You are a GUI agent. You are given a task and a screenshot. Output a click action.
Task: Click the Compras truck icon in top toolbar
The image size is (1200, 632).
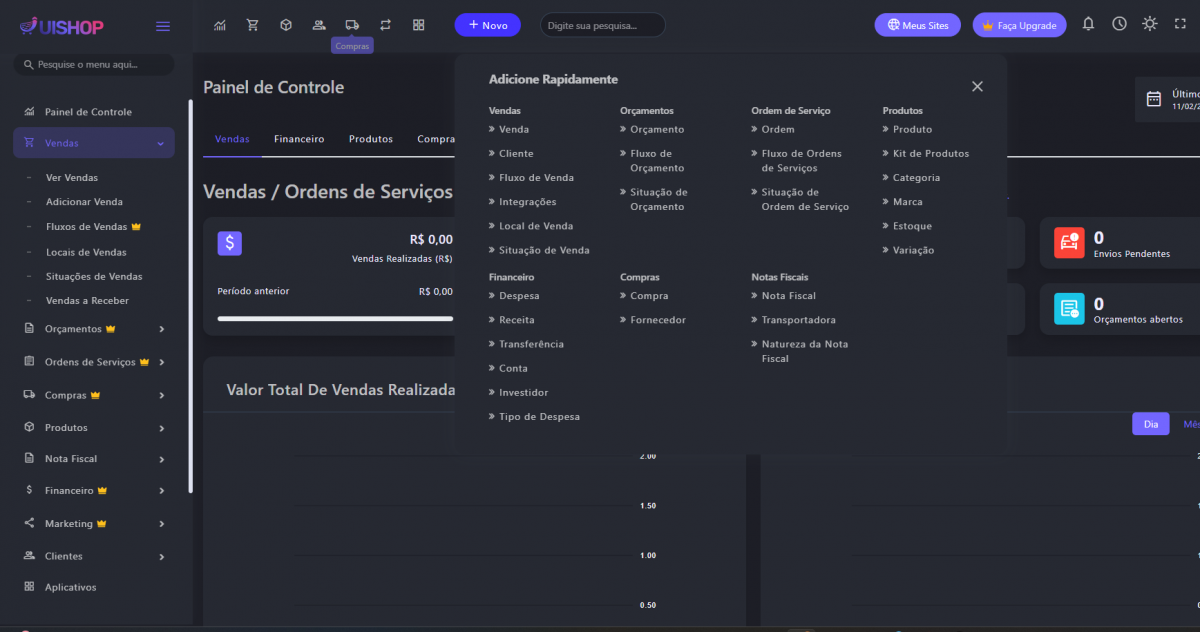point(352,25)
